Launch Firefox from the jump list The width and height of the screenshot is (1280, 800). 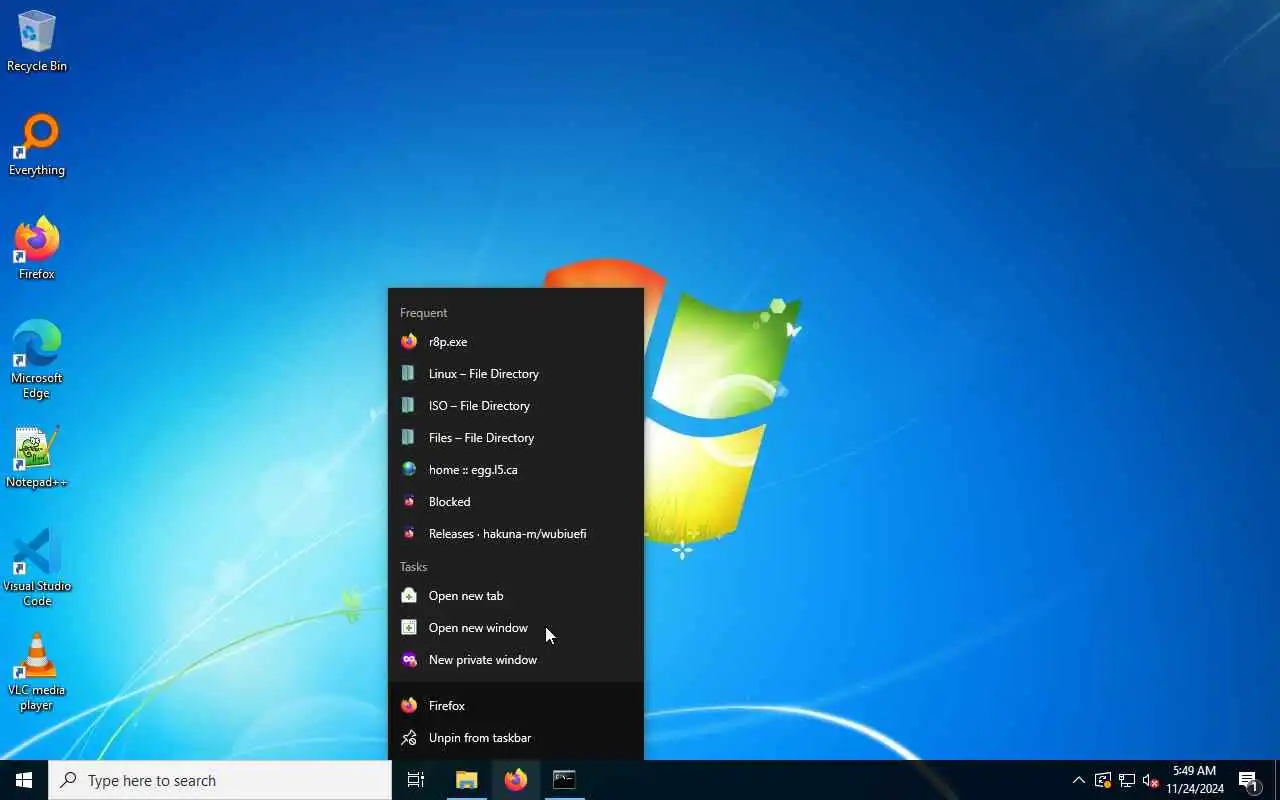516,706
